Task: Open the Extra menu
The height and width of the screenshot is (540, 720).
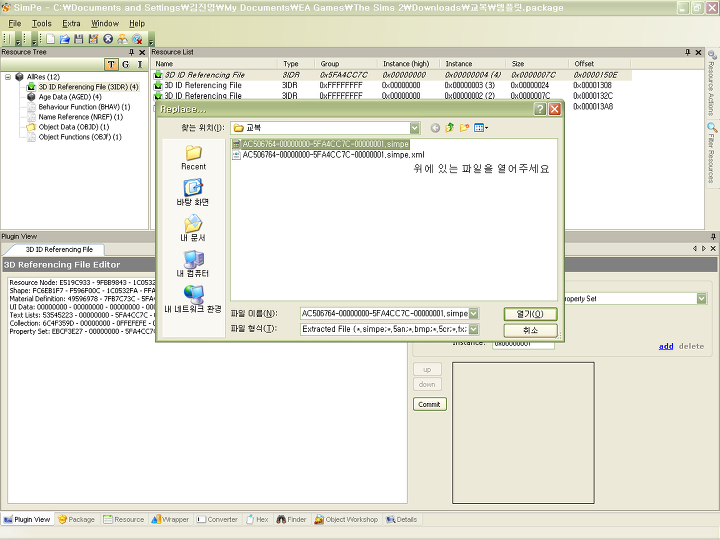Action: (x=71, y=23)
